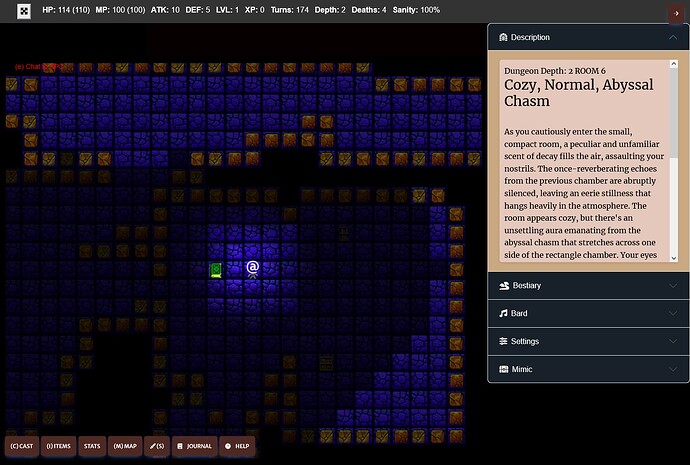
Task: Click the Bestiary creature icon
Action: (504, 286)
